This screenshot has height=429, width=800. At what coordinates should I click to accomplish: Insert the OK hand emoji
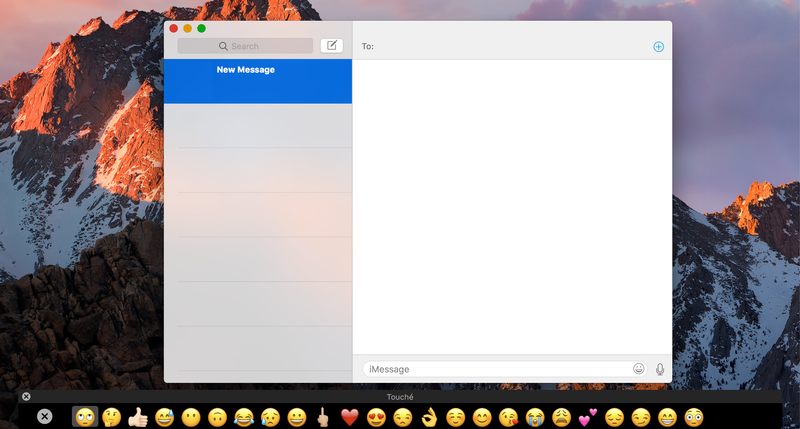(x=430, y=417)
